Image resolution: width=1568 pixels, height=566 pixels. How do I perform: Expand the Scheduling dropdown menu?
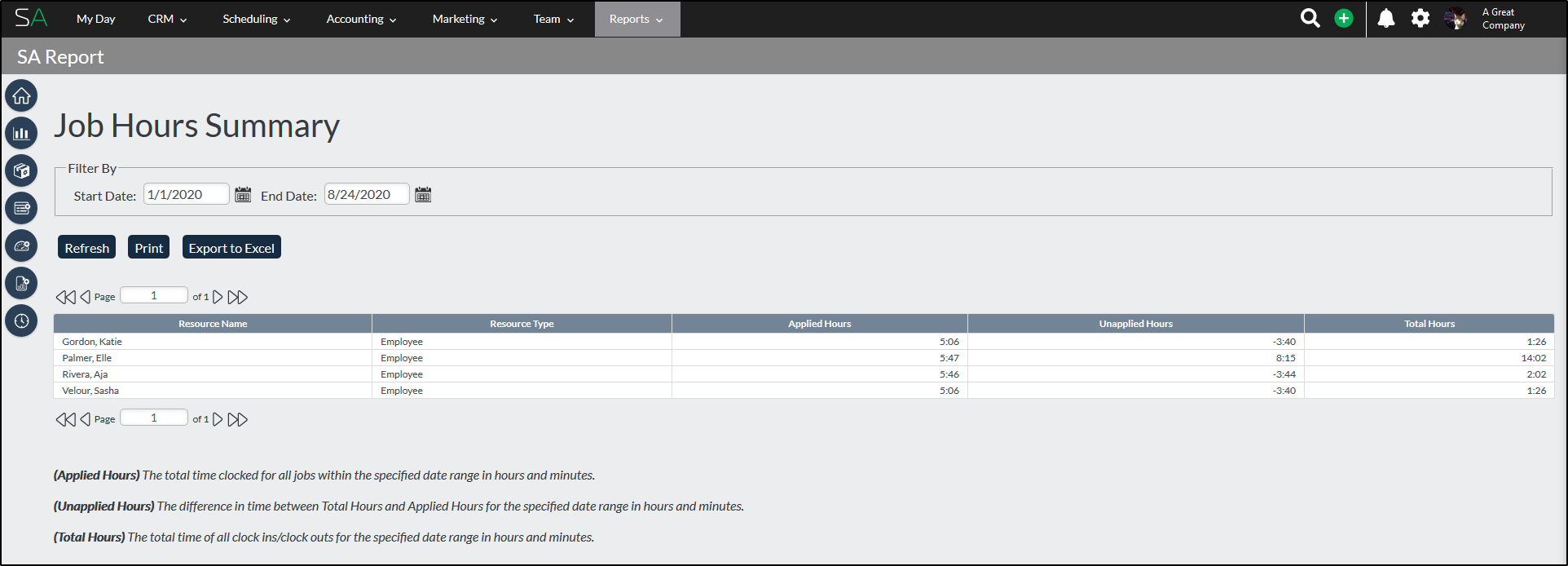click(x=257, y=19)
